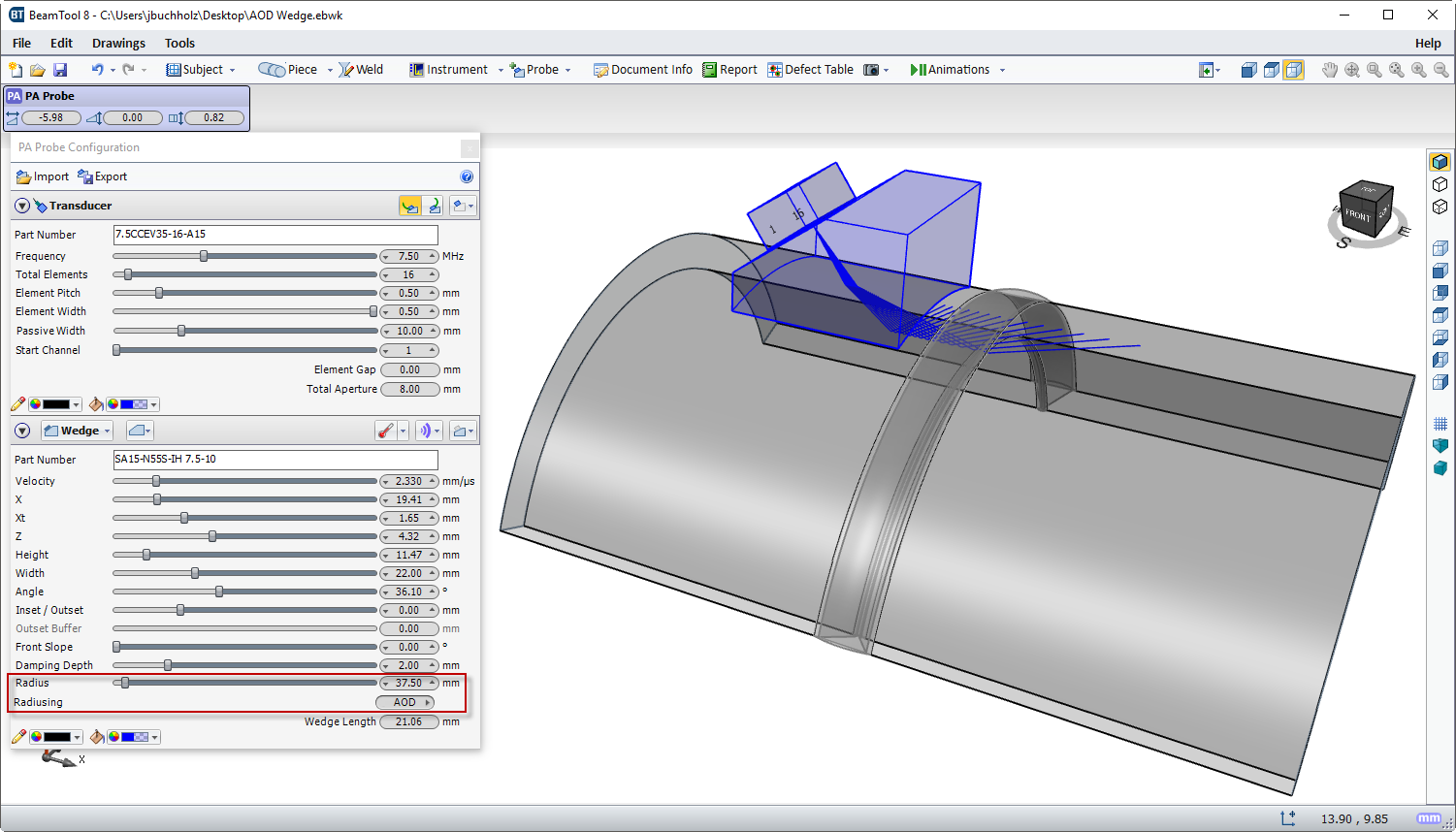
Task: Create a new document with the New icon
Action: click(x=16, y=70)
